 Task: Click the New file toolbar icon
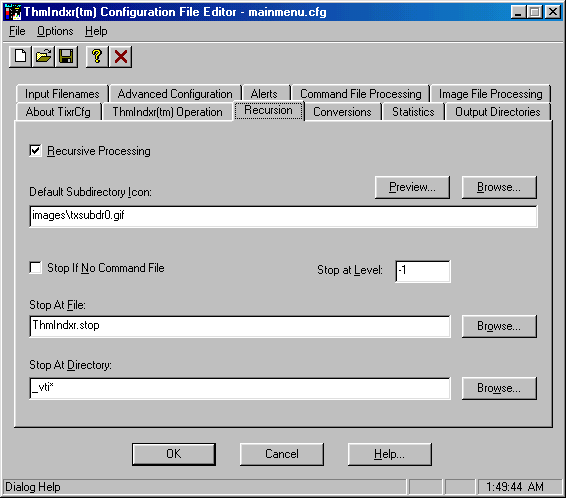[21, 57]
